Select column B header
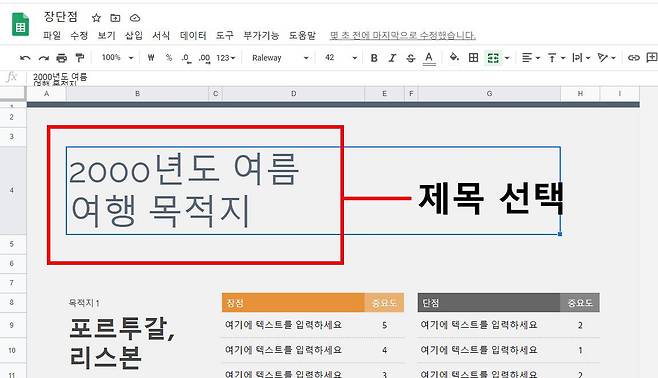658x378 pixels. (137, 94)
